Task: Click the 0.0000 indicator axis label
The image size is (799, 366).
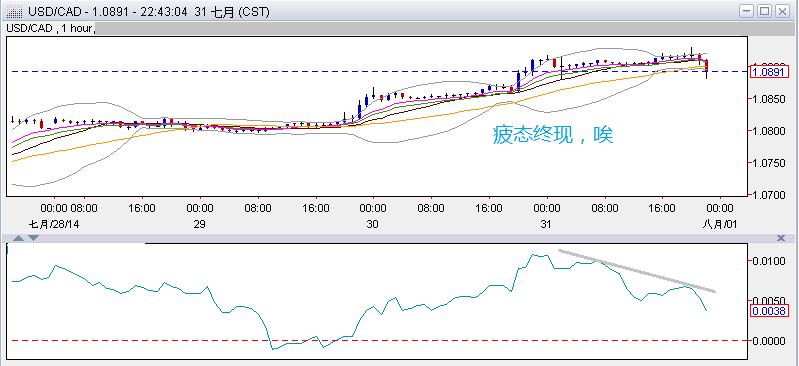Action: [768, 341]
